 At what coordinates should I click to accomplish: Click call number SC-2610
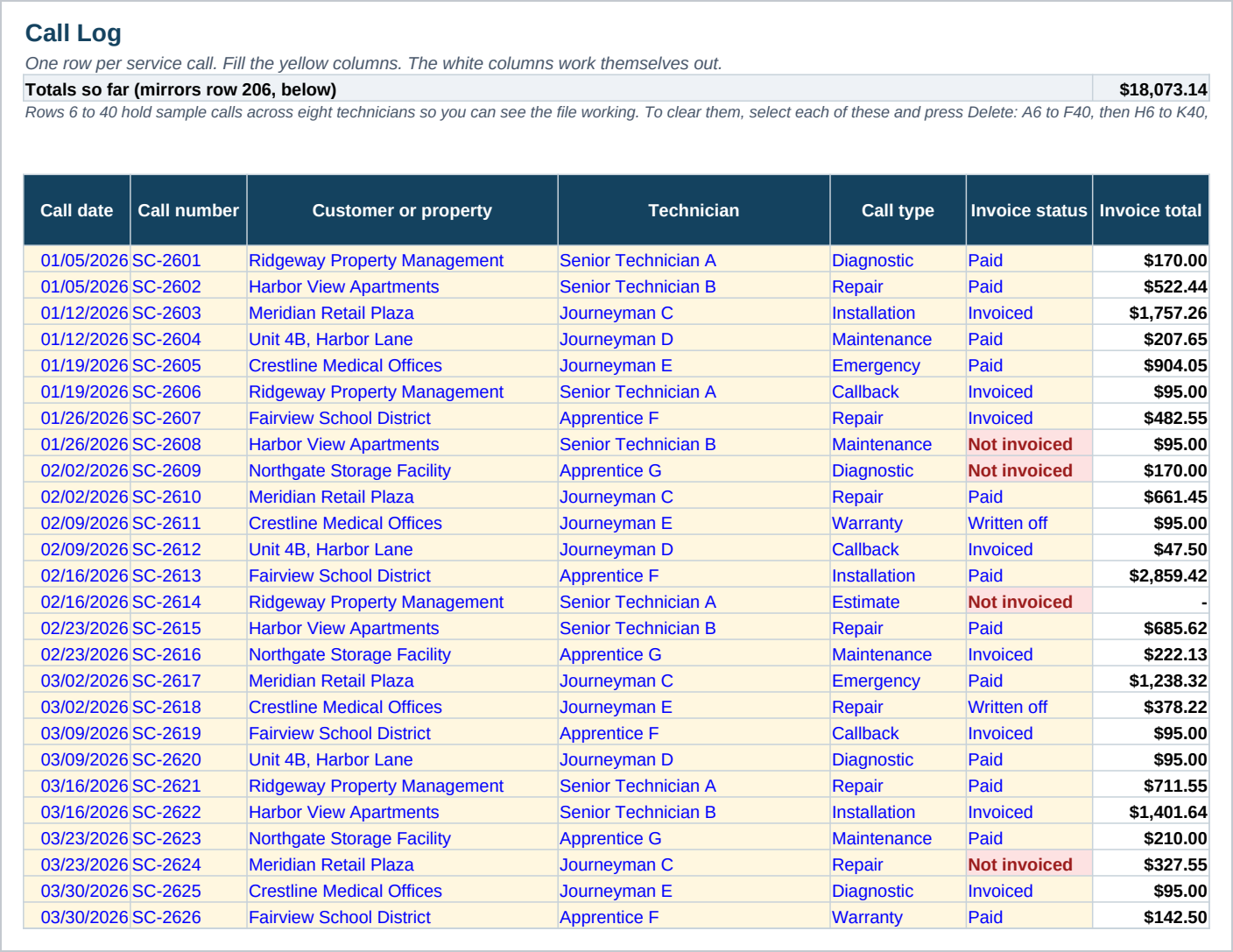tap(188, 497)
